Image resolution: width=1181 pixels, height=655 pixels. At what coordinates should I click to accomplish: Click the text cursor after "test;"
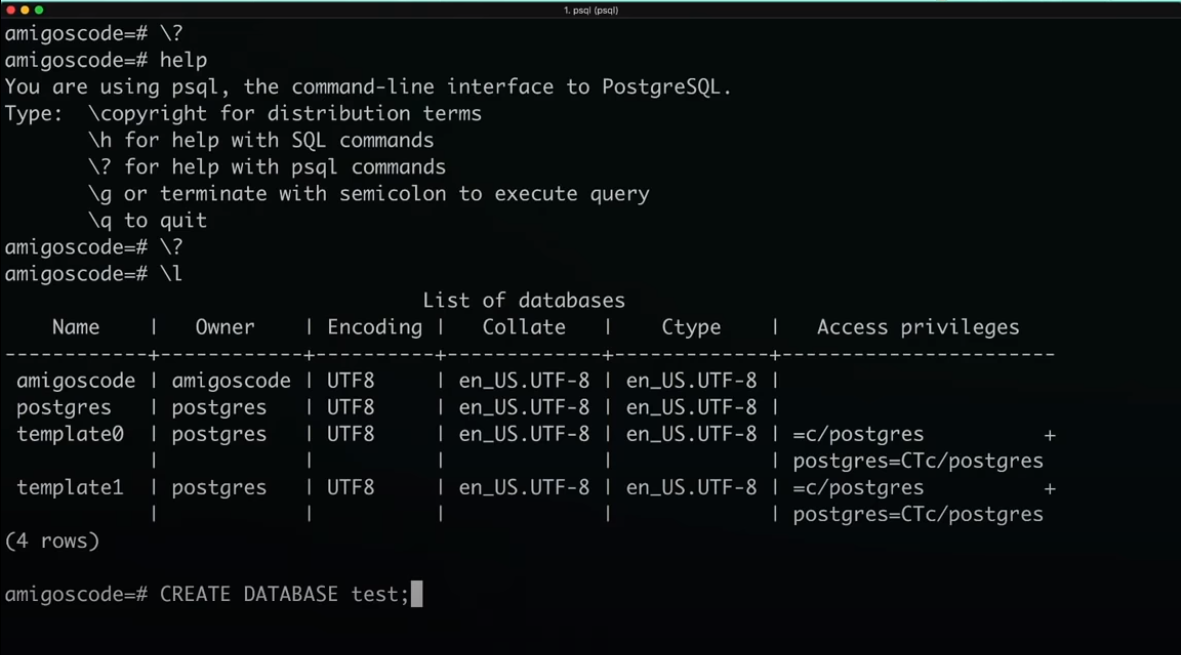(417, 594)
